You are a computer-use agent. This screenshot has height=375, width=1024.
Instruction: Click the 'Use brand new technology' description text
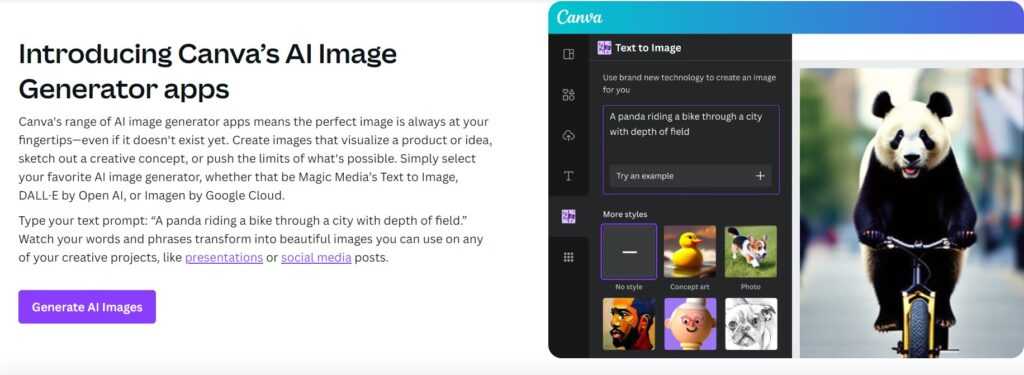click(x=689, y=84)
